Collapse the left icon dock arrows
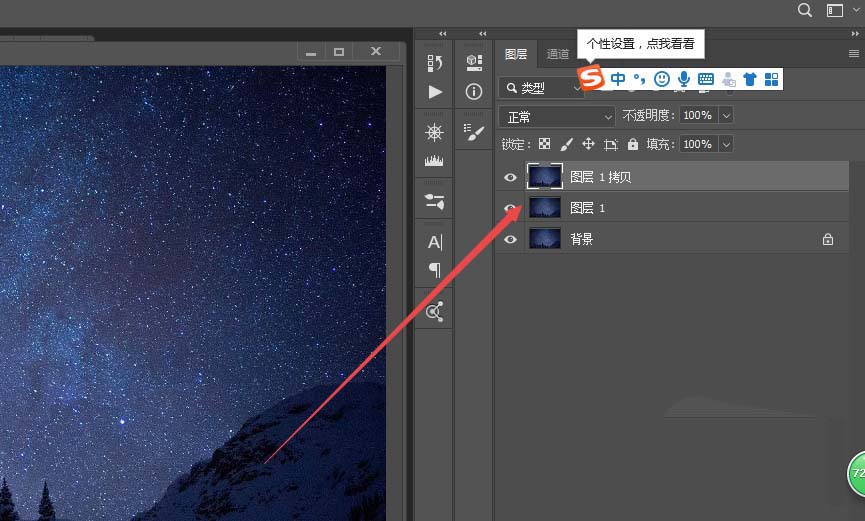This screenshot has width=865, height=521. [x=442, y=34]
